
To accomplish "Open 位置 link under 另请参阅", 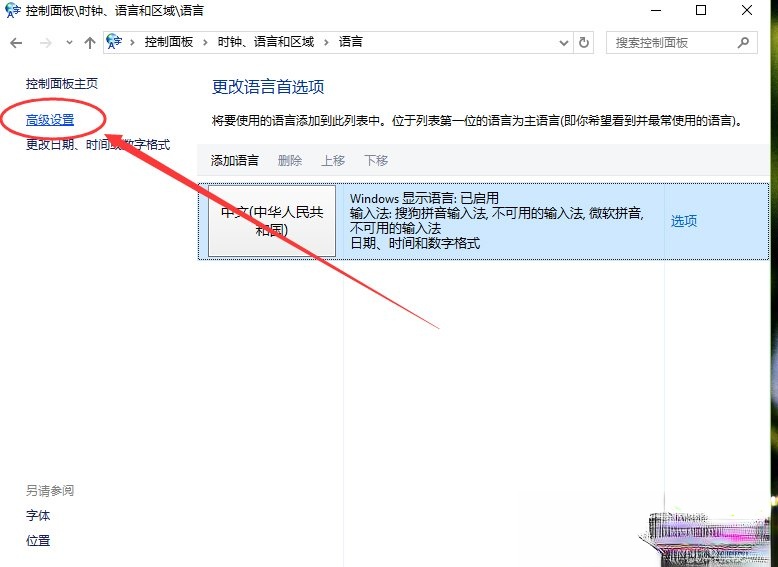I will pyautogui.click(x=38, y=541).
